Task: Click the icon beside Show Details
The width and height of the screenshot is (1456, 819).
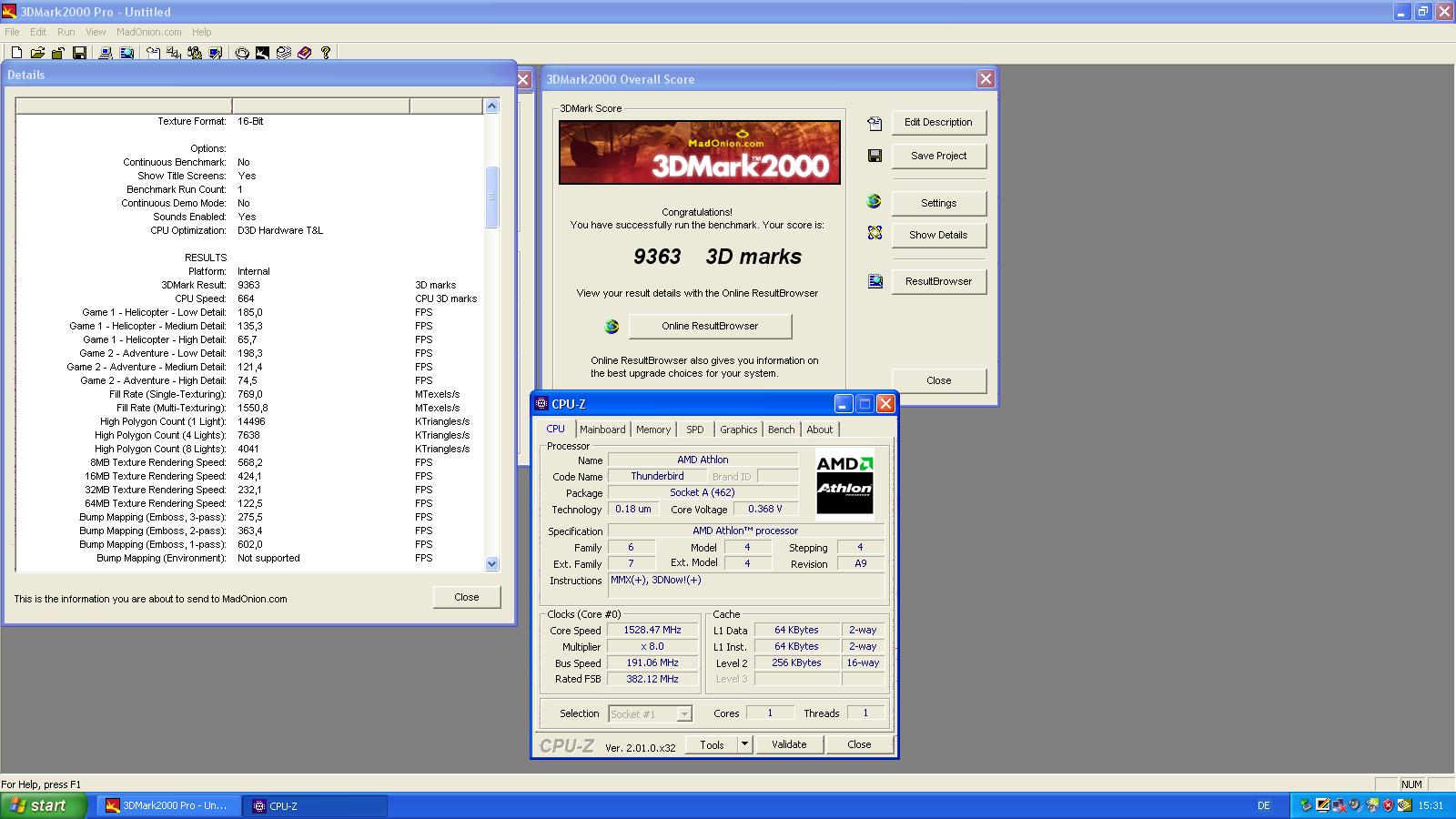Action: 875,234
